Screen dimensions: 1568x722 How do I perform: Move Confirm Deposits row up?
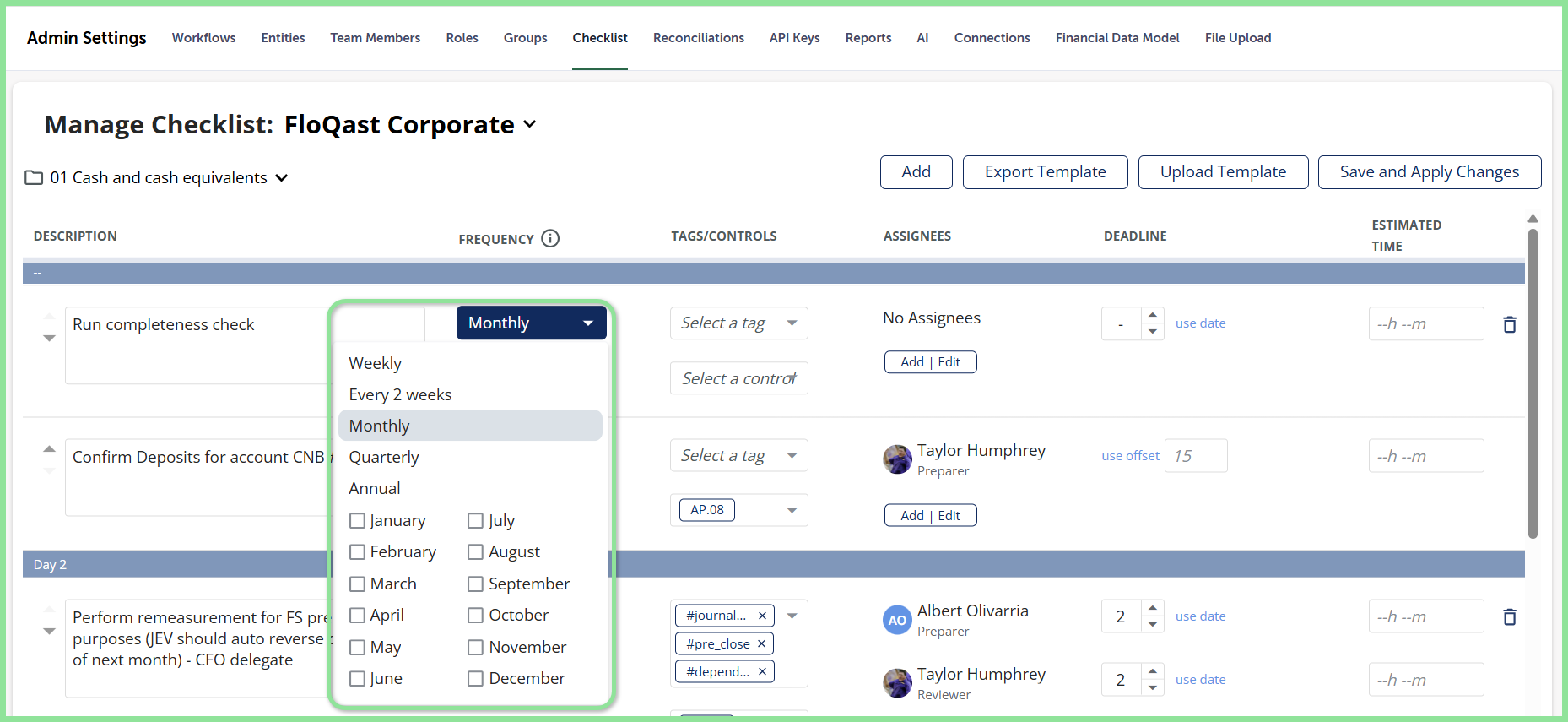pos(49,448)
